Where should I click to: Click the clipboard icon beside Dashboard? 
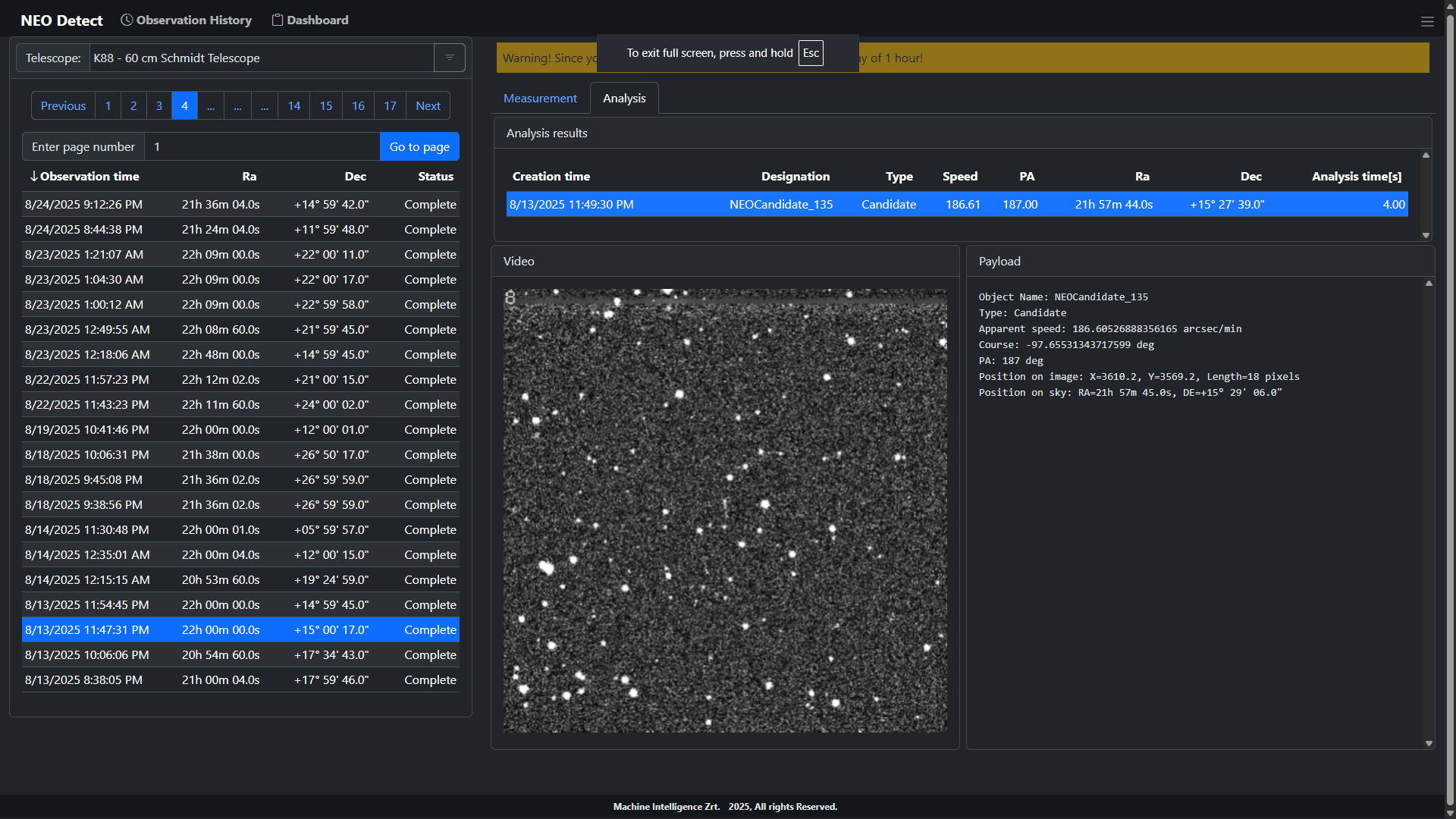click(x=276, y=19)
